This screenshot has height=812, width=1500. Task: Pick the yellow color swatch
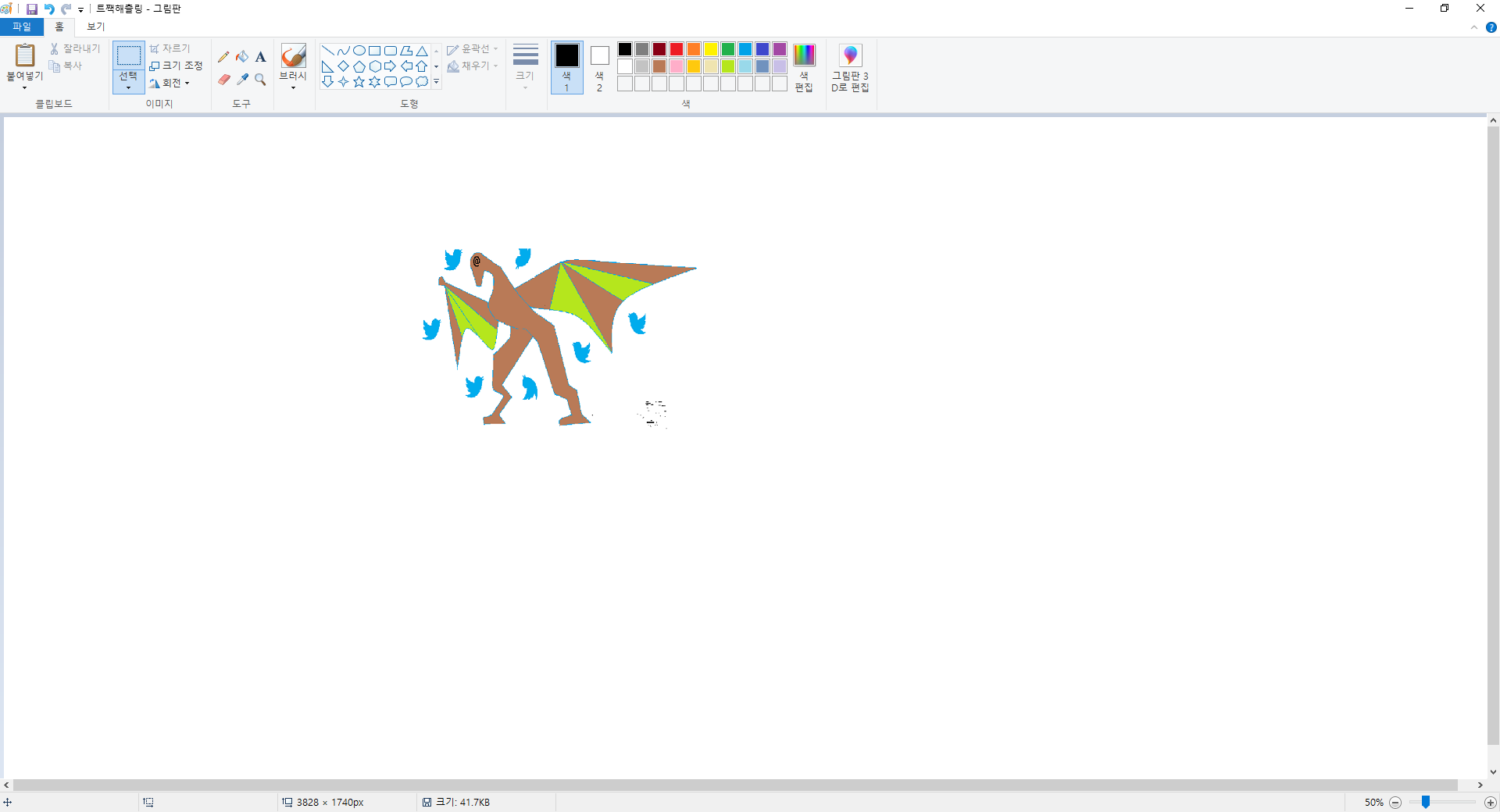(711, 49)
